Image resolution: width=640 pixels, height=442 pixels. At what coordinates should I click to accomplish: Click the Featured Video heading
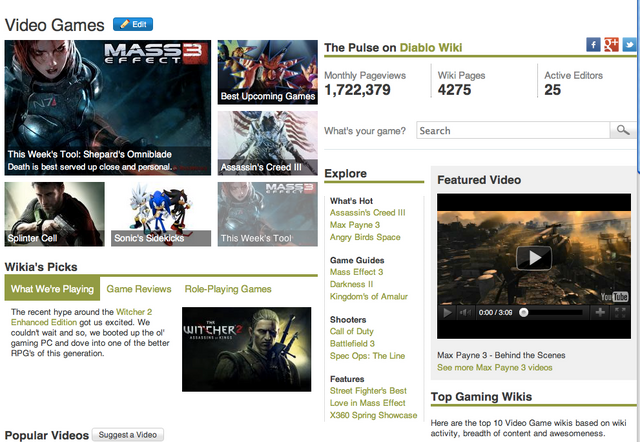(479, 180)
